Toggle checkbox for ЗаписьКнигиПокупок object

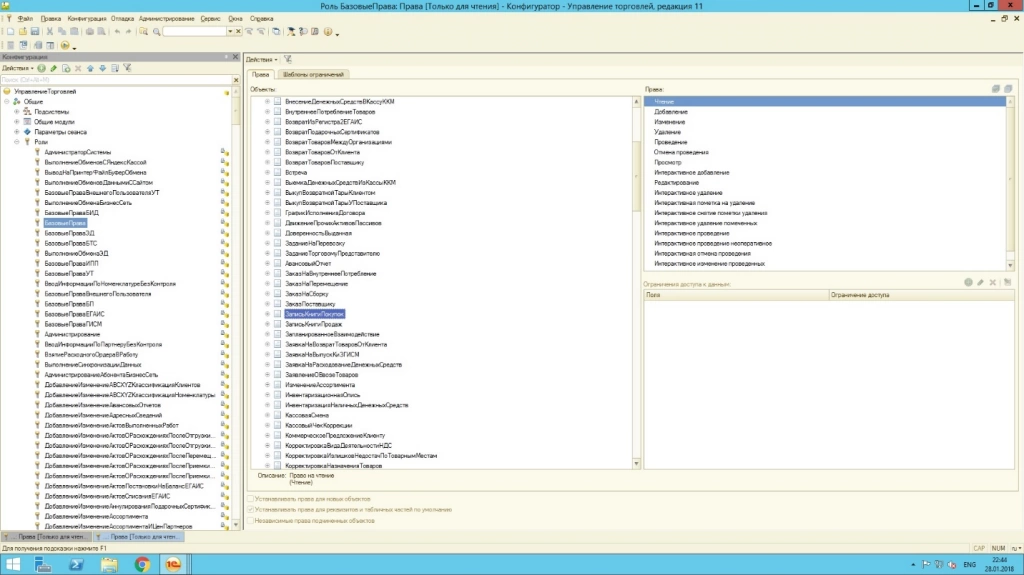278,313
